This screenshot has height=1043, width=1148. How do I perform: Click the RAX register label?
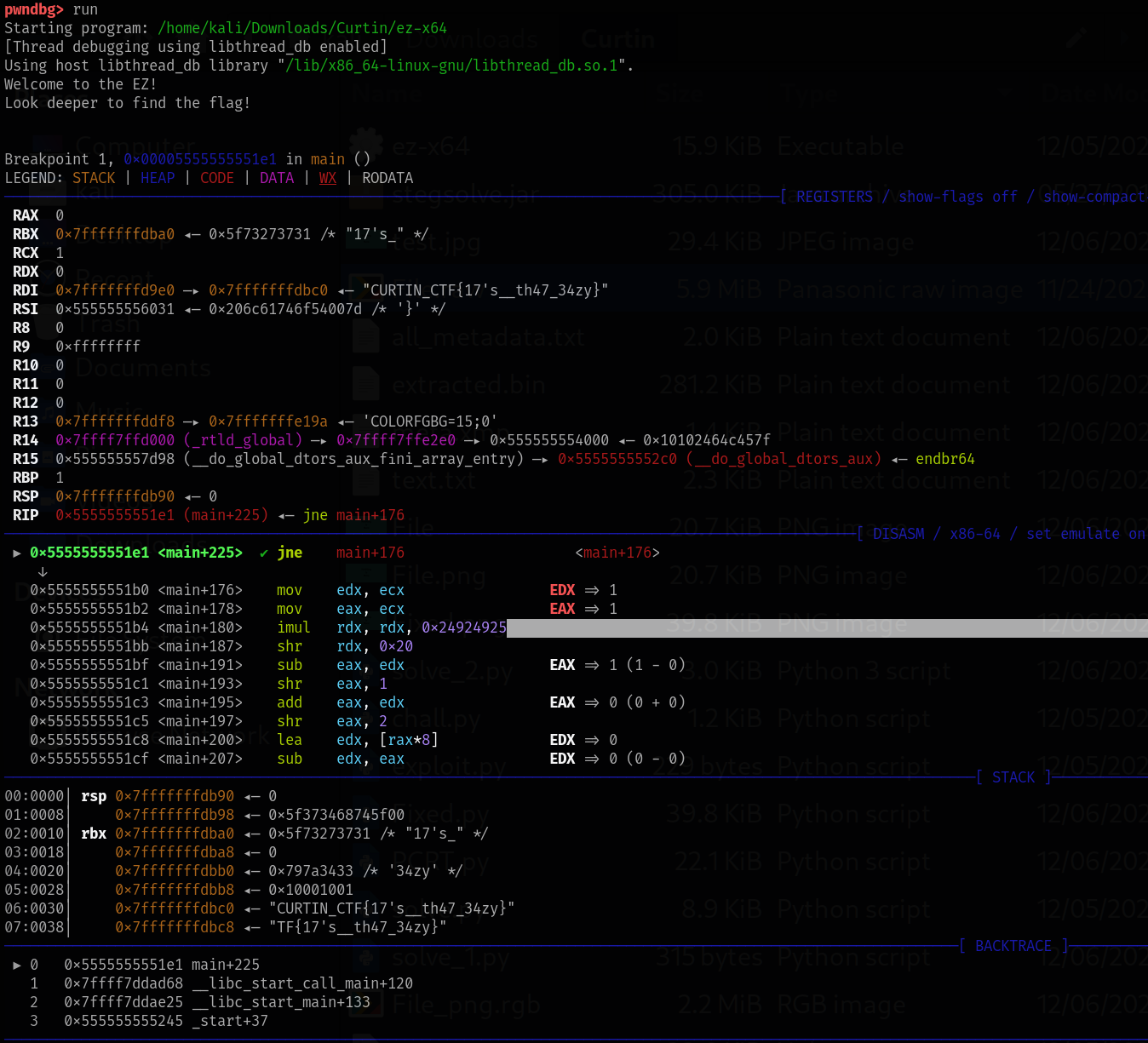coord(26,215)
